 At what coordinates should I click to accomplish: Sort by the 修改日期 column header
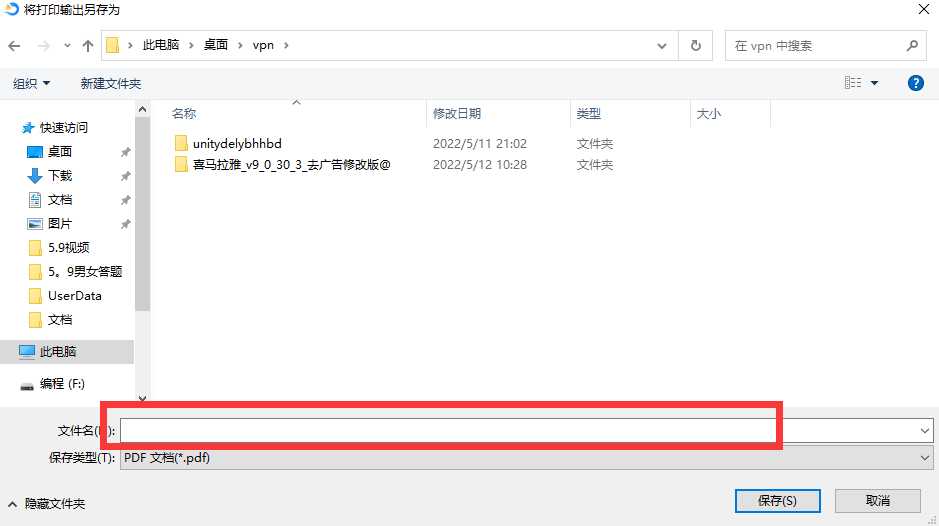[457, 113]
